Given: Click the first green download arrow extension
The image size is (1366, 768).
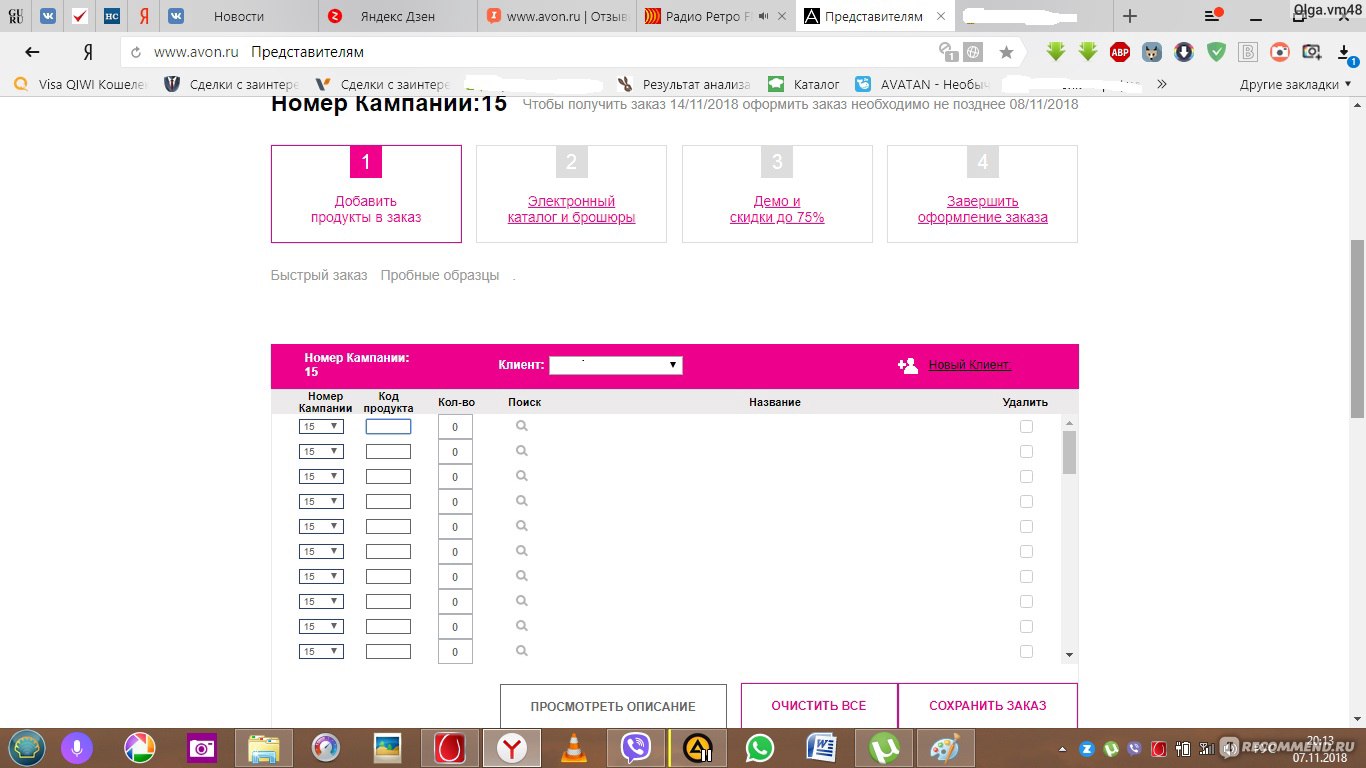Looking at the screenshot, I should tap(1056, 52).
